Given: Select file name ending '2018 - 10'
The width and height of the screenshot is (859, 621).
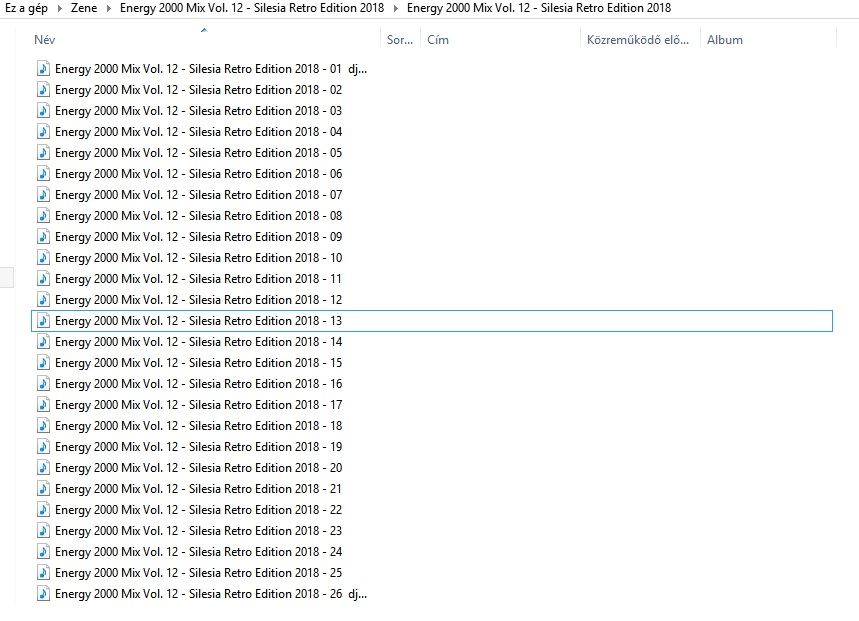Looking at the screenshot, I should point(198,257).
